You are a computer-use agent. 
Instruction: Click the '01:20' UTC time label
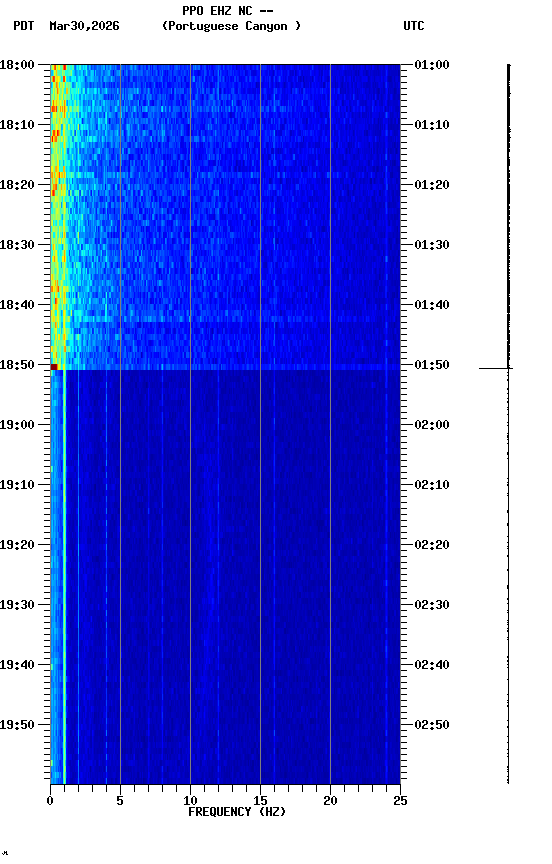coord(432,185)
